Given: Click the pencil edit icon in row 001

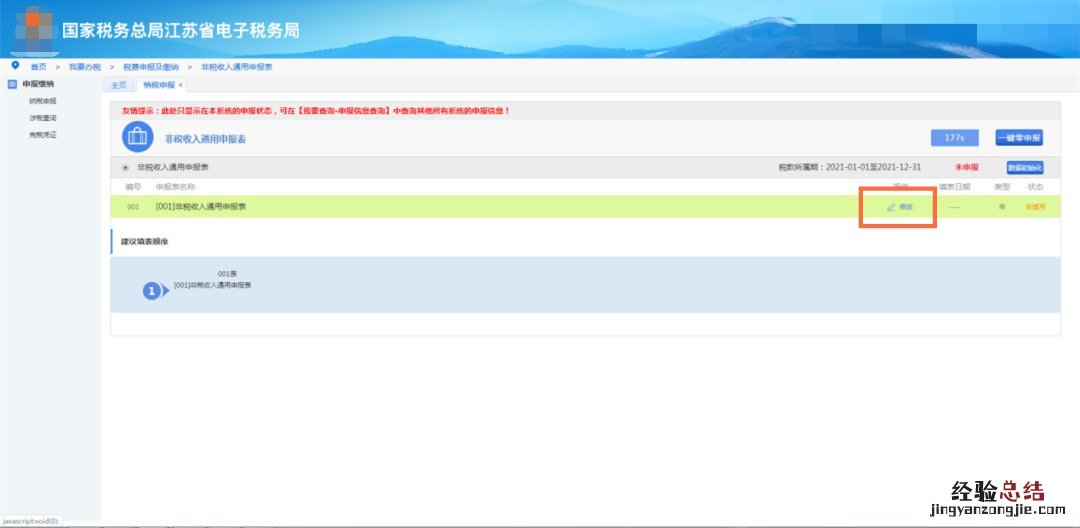Looking at the screenshot, I should tap(891, 207).
